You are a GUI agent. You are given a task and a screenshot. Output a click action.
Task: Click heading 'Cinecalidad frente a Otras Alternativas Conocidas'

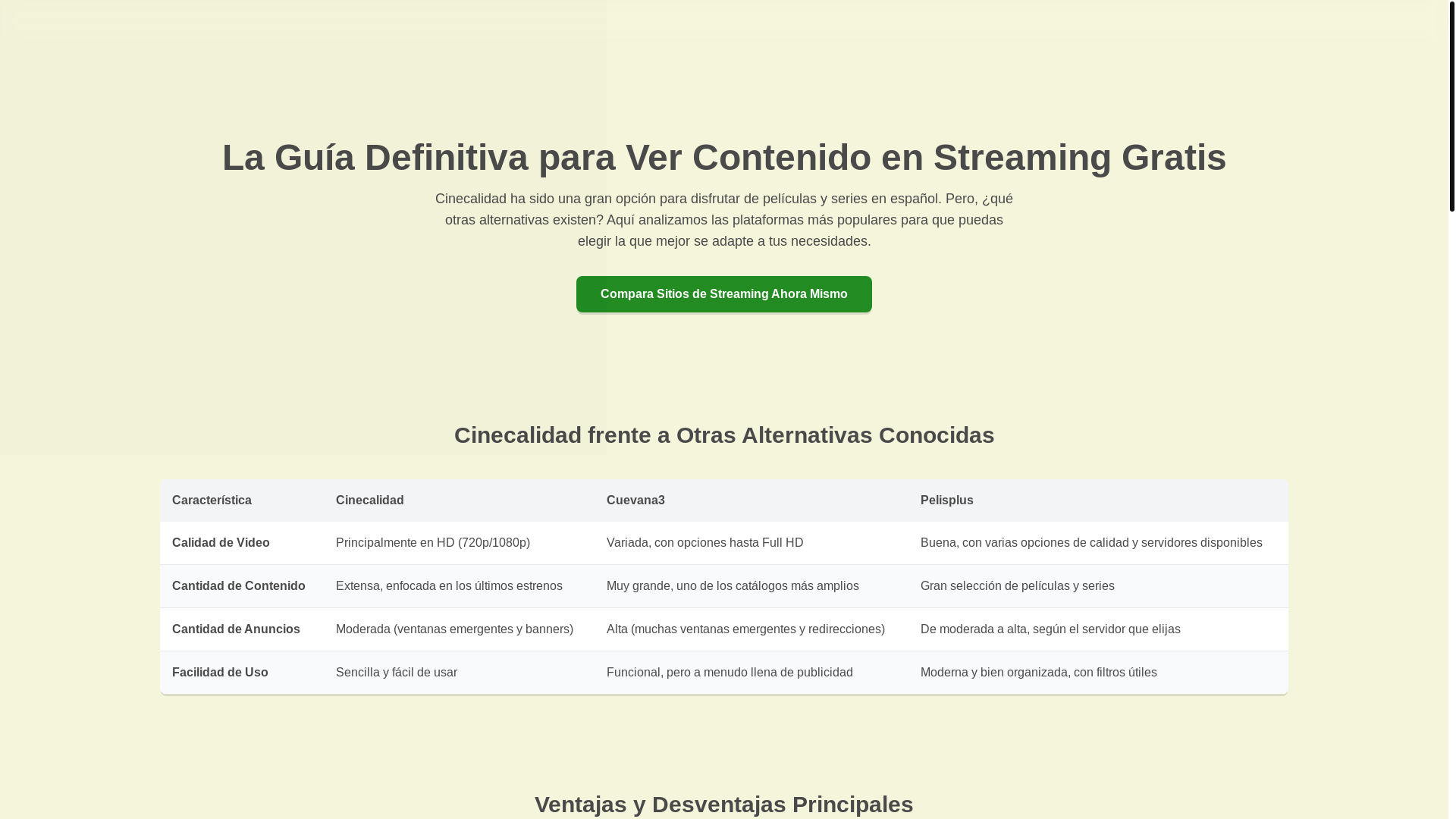click(723, 435)
